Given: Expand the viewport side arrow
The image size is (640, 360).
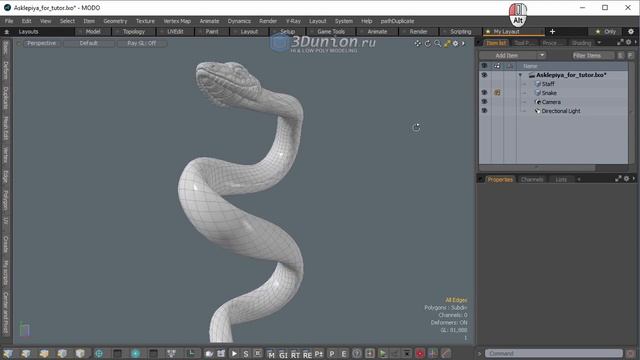Looking at the screenshot, I should coord(463,43).
